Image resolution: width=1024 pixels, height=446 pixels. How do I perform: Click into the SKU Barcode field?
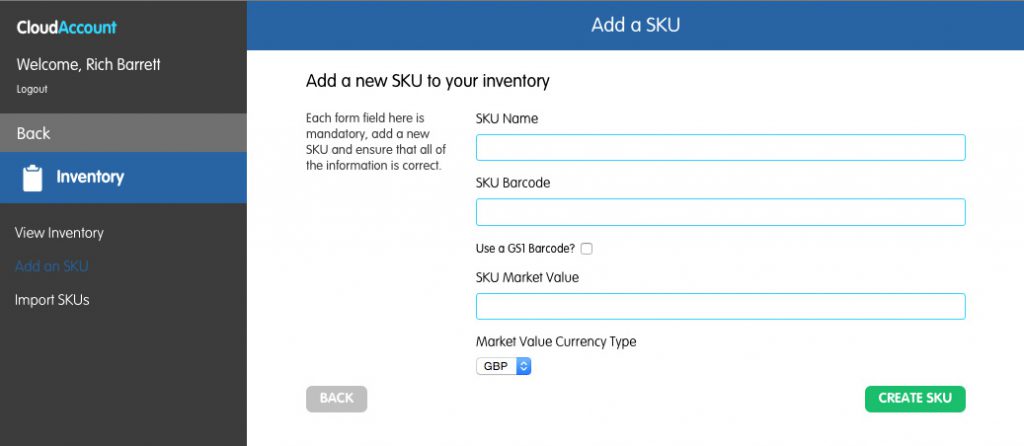click(x=720, y=212)
